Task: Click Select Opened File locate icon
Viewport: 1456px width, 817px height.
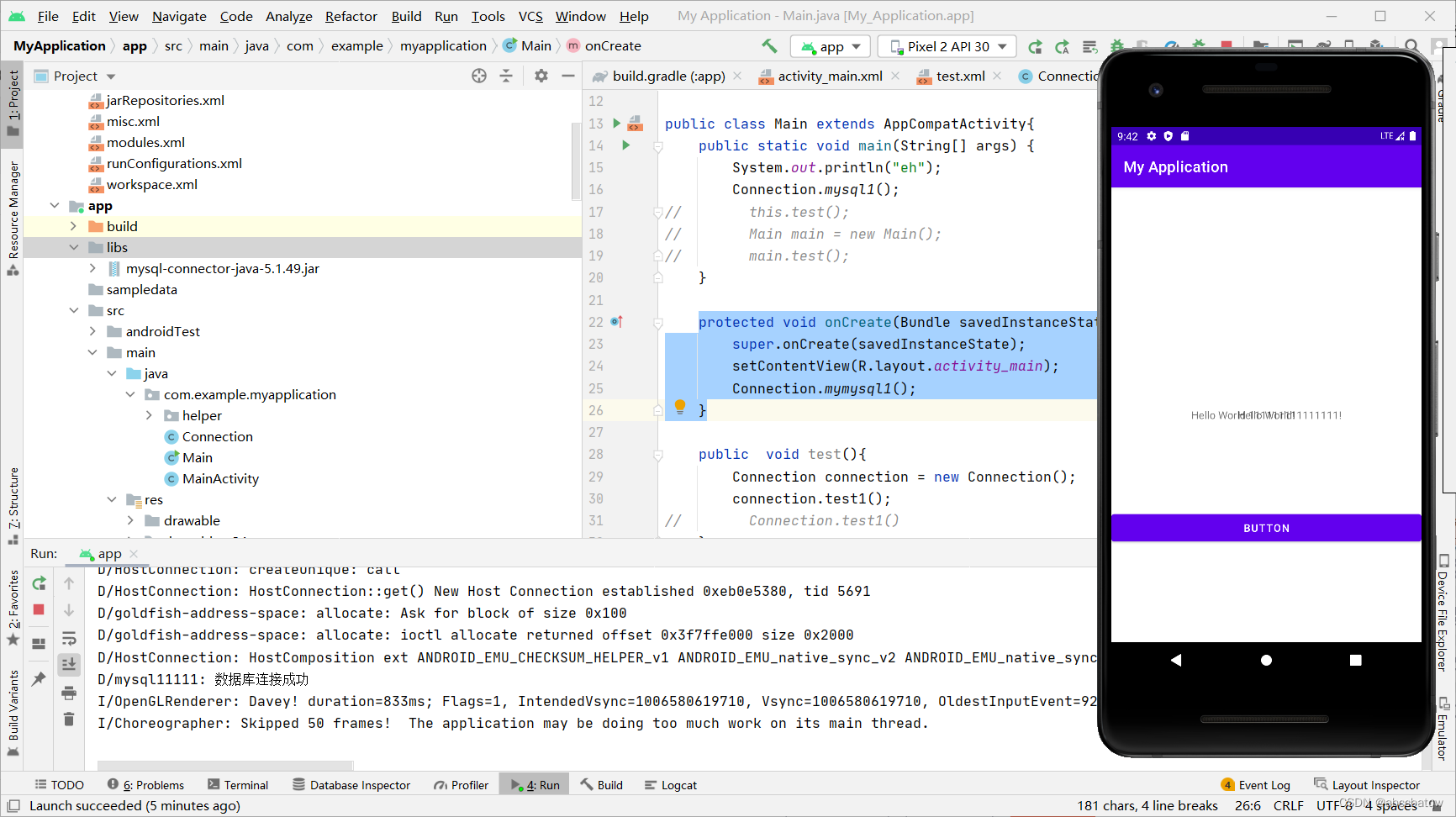Action: (x=479, y=76)
